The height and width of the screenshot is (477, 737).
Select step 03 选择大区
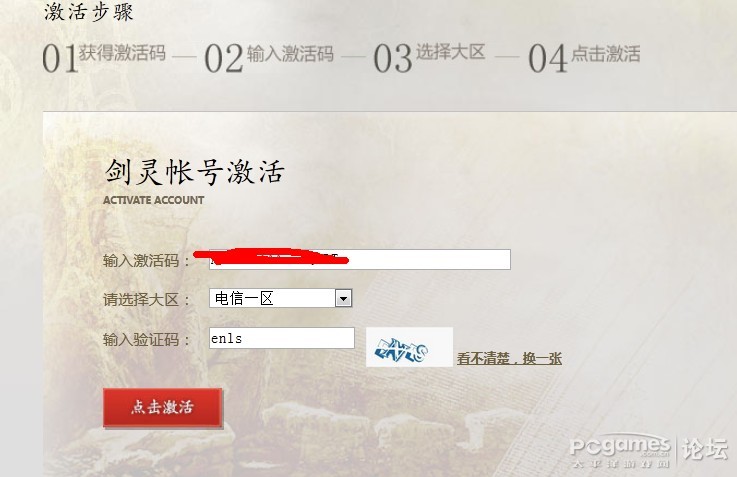429,58
